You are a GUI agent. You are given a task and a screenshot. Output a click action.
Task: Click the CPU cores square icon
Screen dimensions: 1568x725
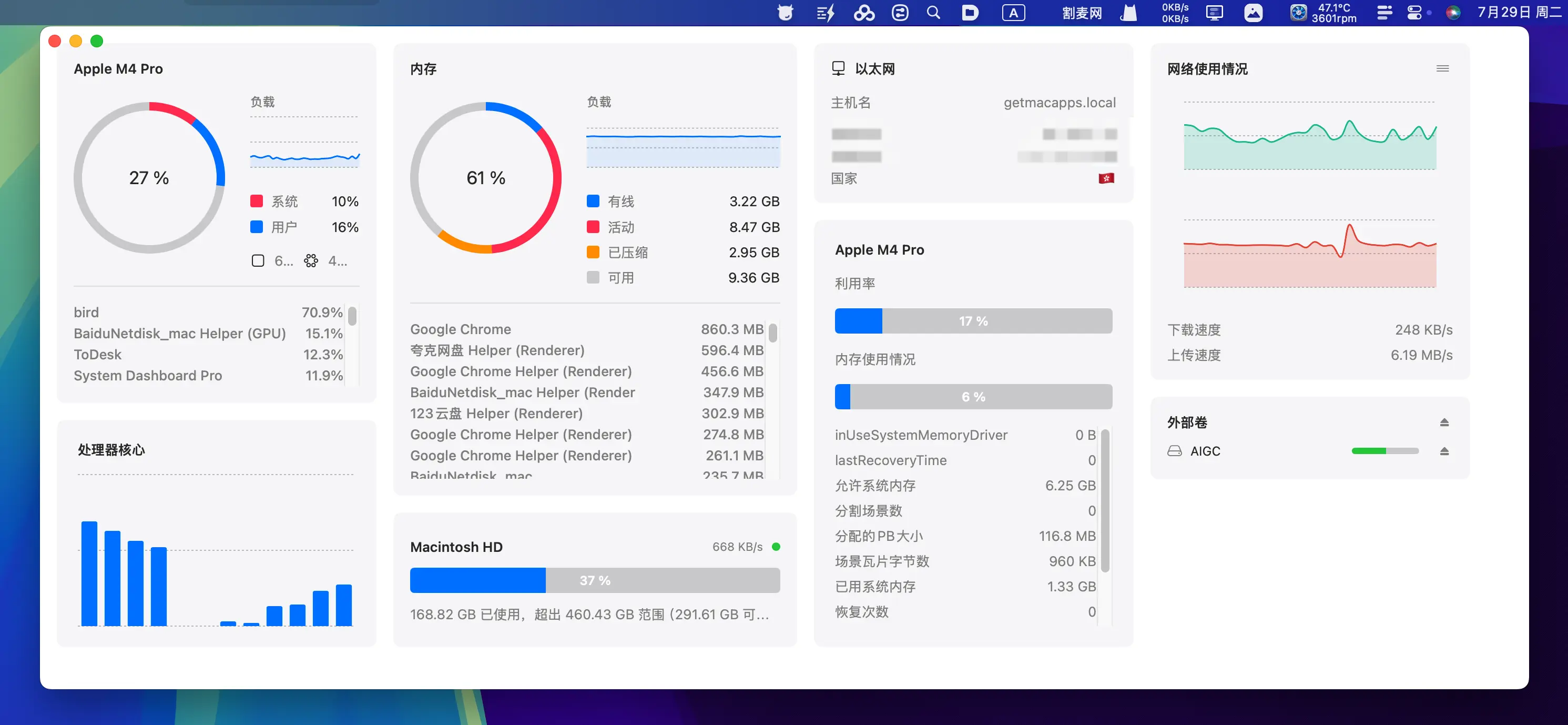pos(258,261)
